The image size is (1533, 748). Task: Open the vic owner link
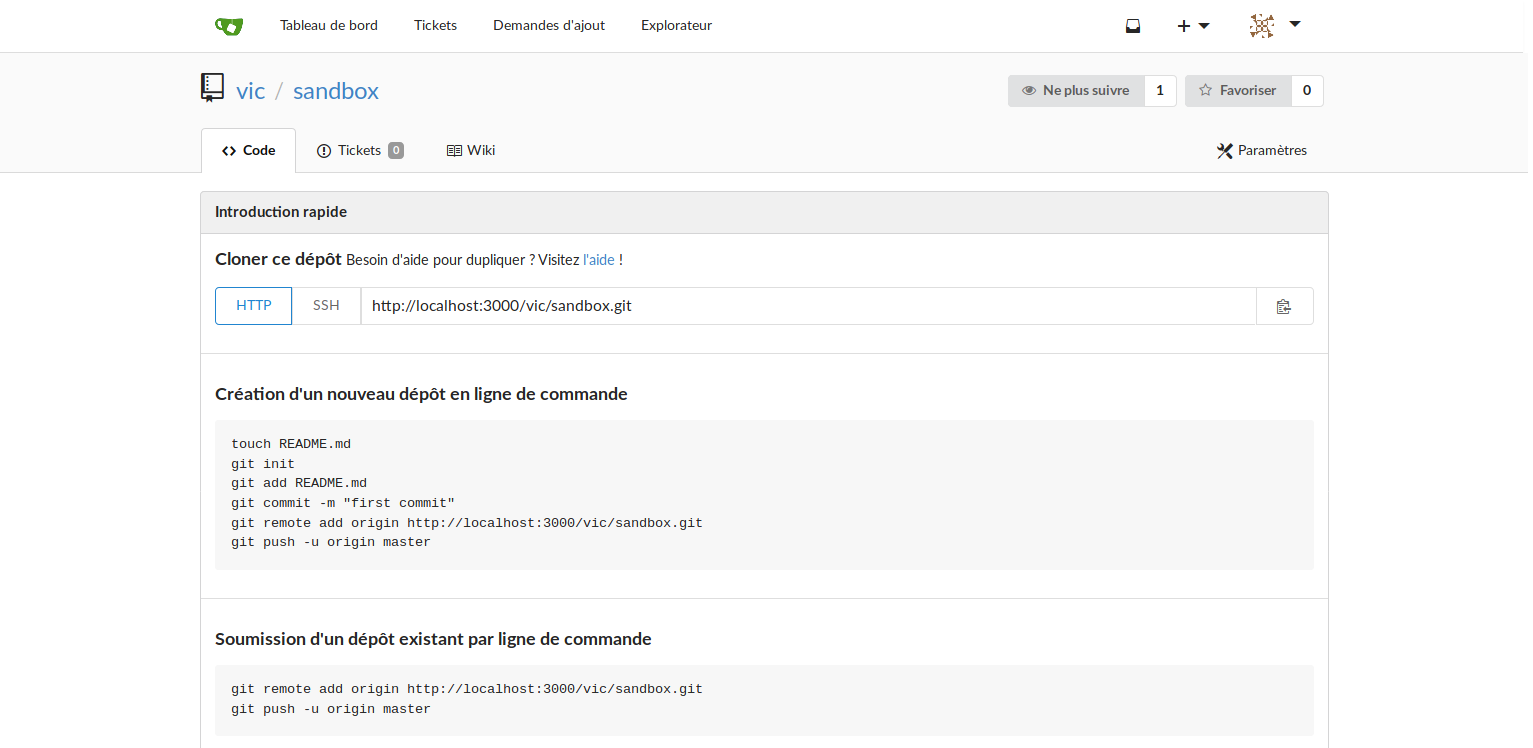tap(250, 91)
